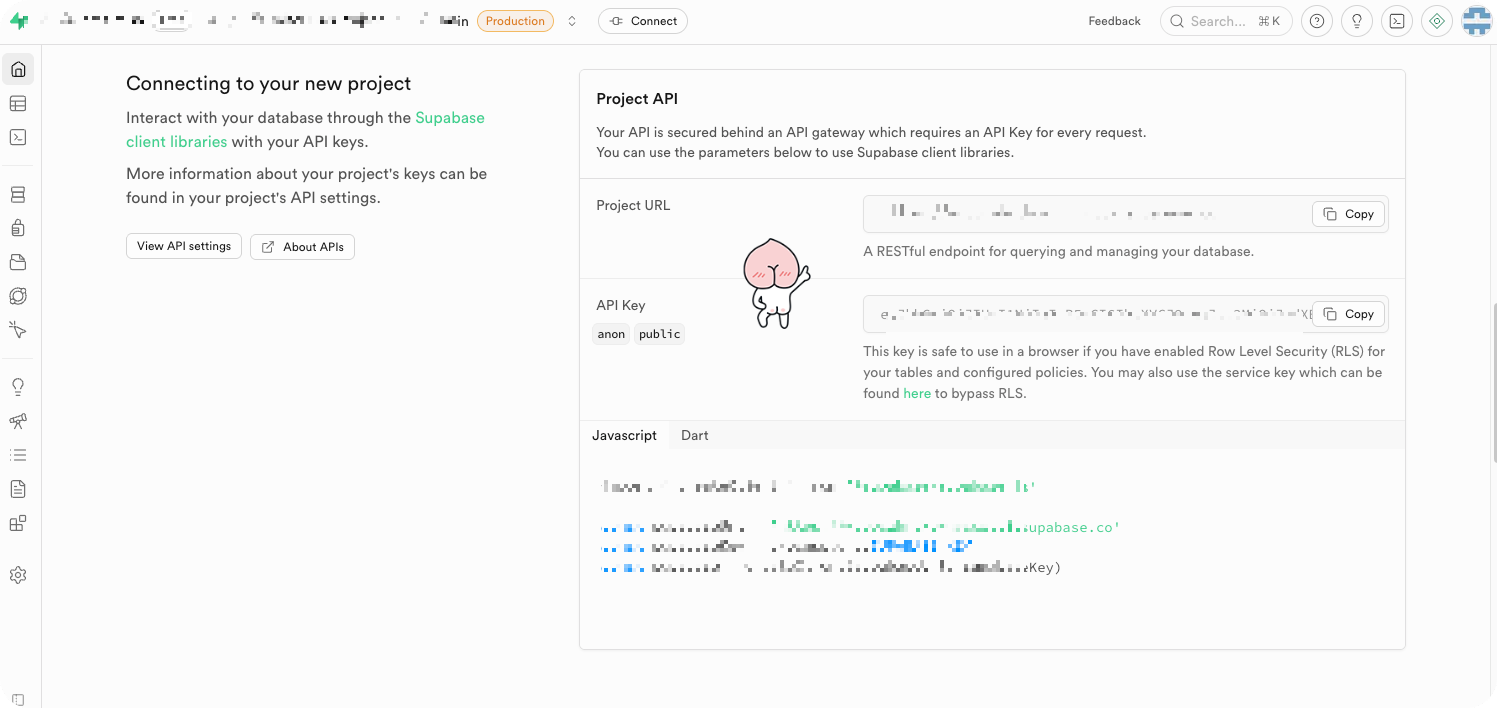Follow the 'here' service key link

(x=917, y=394)
